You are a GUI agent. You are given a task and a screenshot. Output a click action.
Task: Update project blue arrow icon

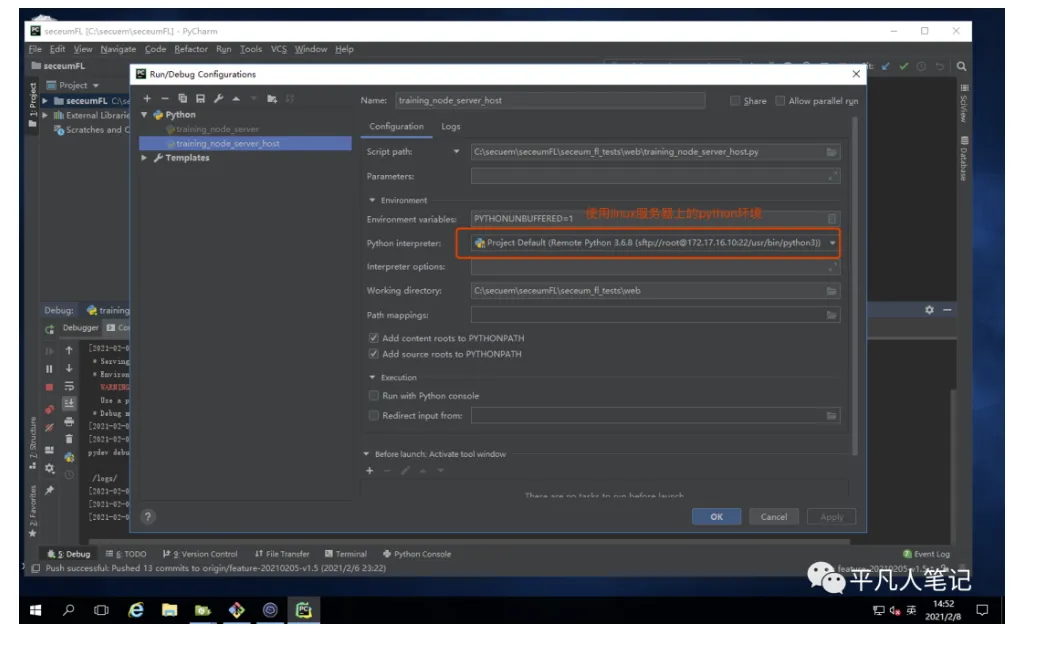886,66
